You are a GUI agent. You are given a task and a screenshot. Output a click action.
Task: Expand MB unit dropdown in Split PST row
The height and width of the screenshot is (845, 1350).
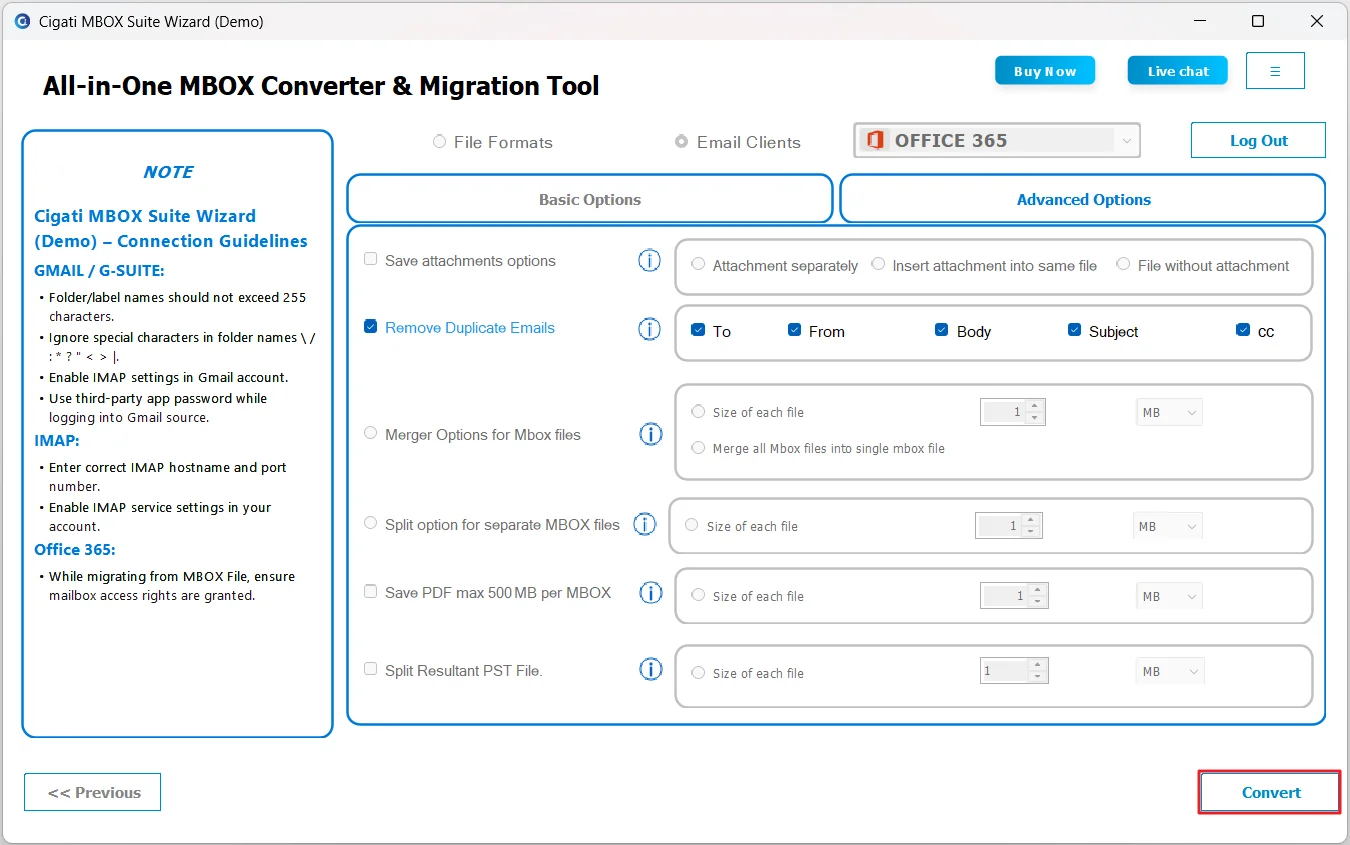[x=1170, y=671]
